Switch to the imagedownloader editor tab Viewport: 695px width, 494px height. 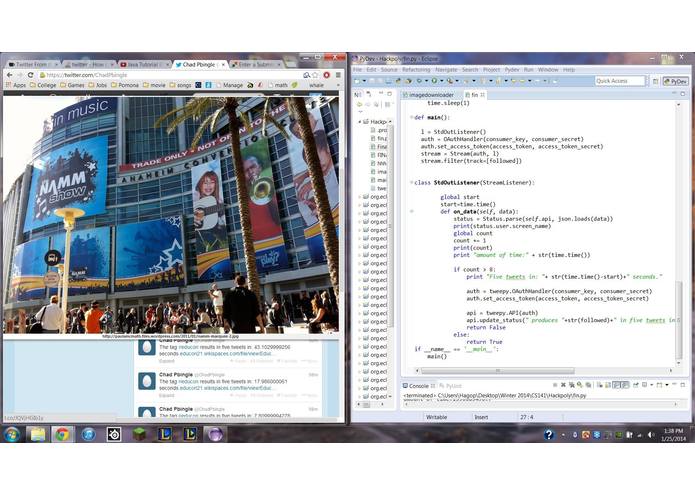[x=428, y=95]
